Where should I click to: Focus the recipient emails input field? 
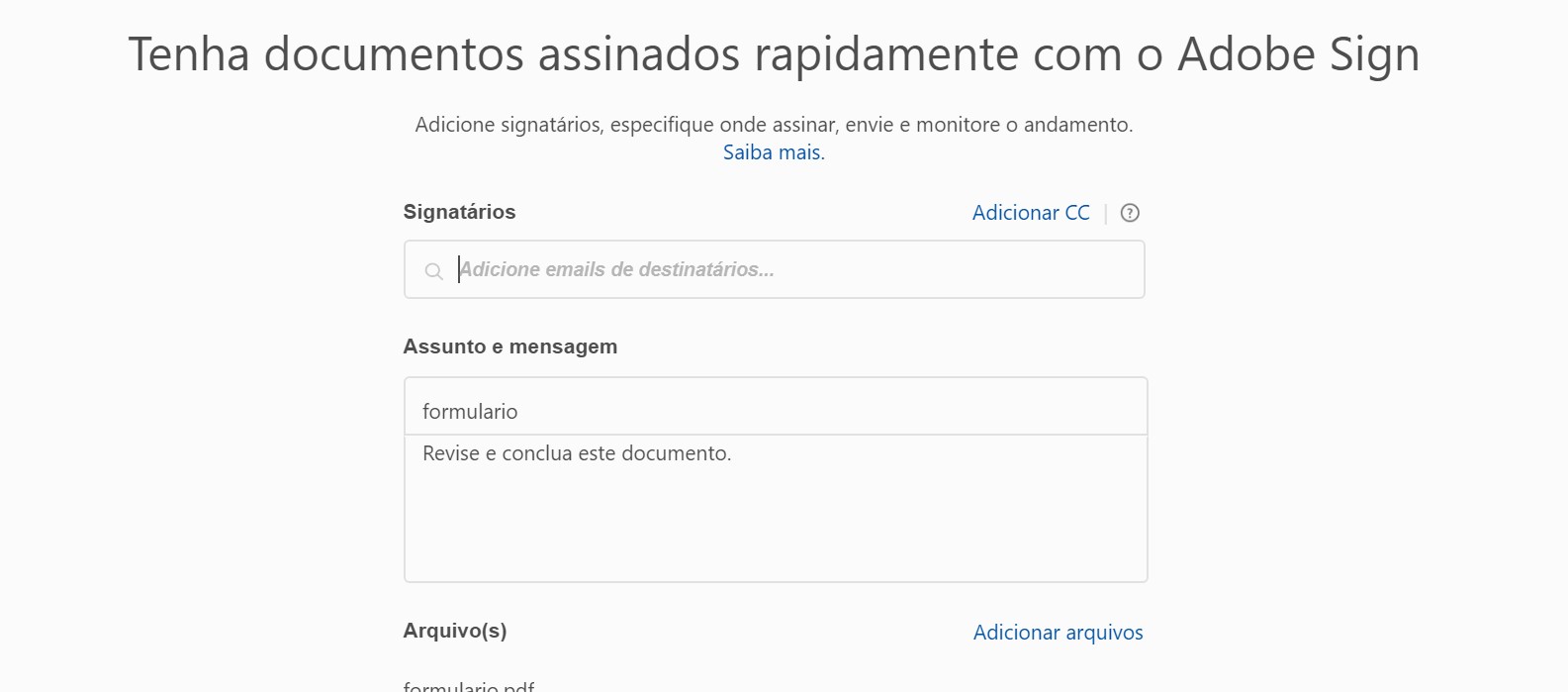[x=791, y=269]
